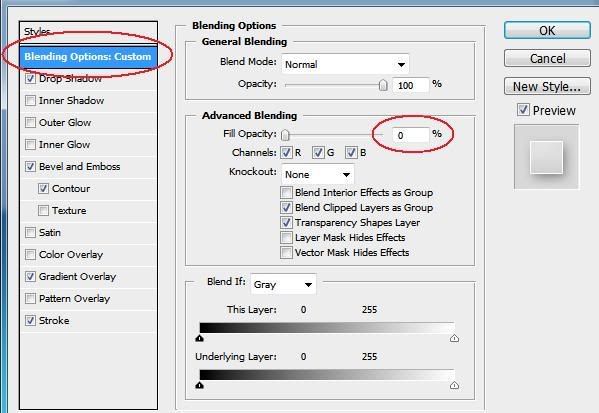Image resolution: width=599 pixels, height=413 pixels.
Task: Open the Blend Mode dropdown
Action: [x=345, y=64]
